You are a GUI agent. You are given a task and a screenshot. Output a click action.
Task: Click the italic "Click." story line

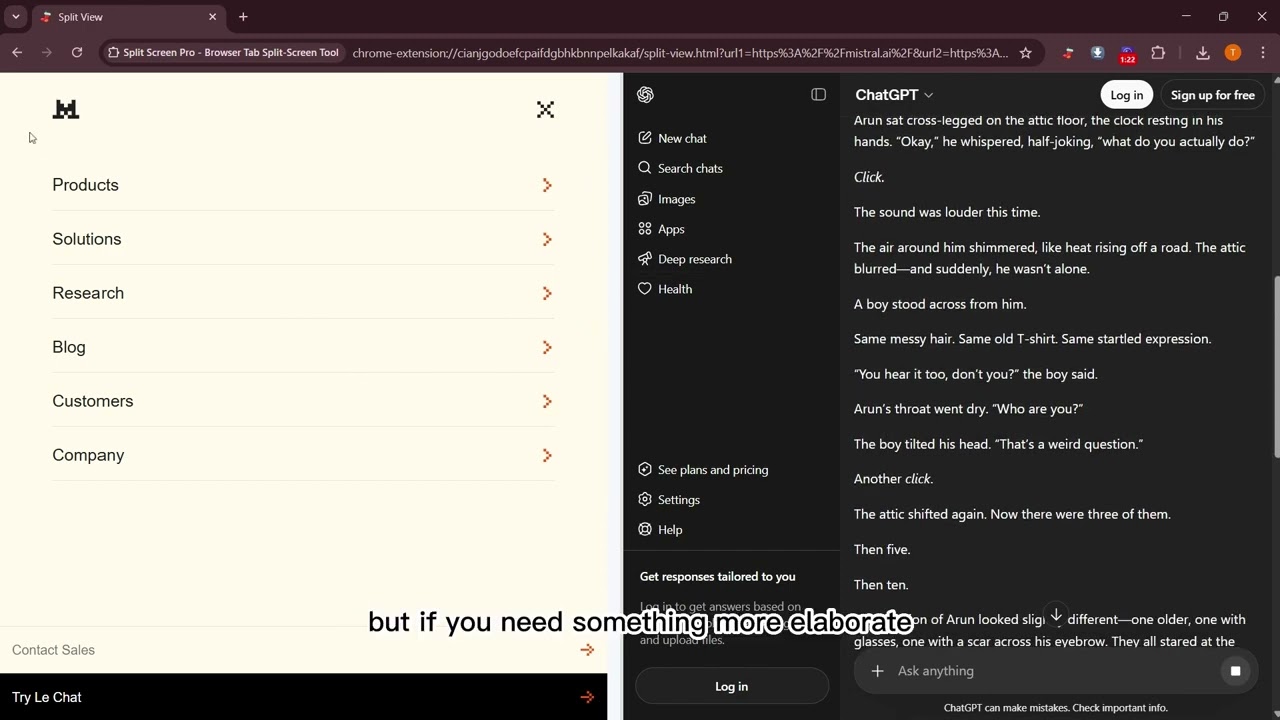(x=869, y=177)
